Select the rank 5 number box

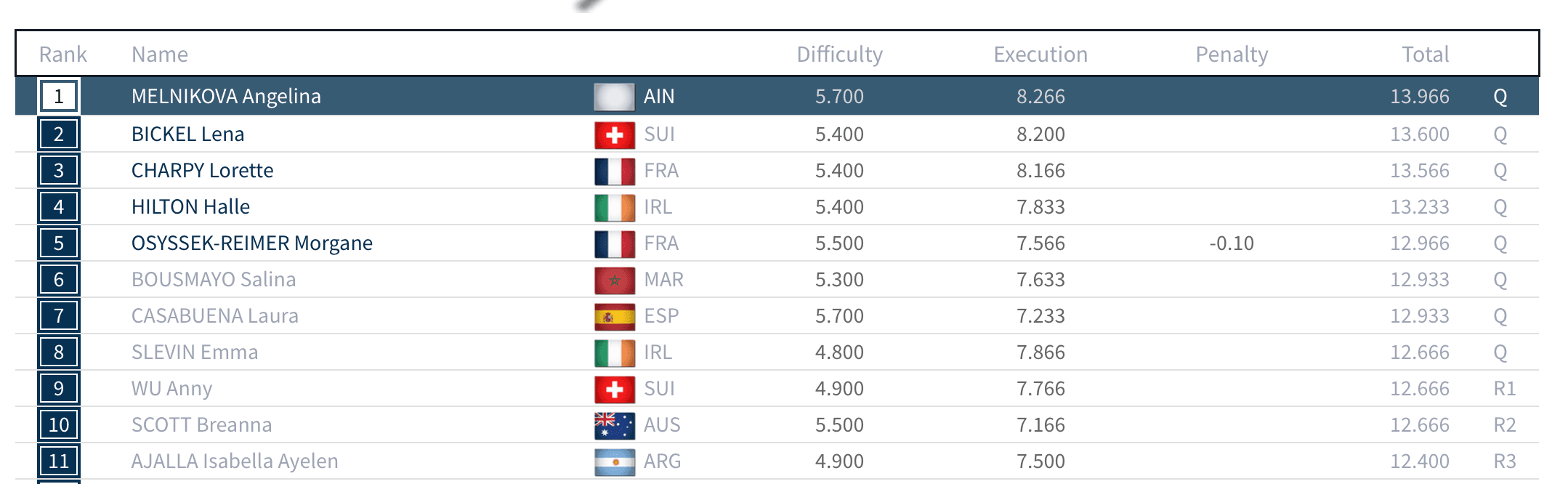pyautogui.click(x=59, y=243)
